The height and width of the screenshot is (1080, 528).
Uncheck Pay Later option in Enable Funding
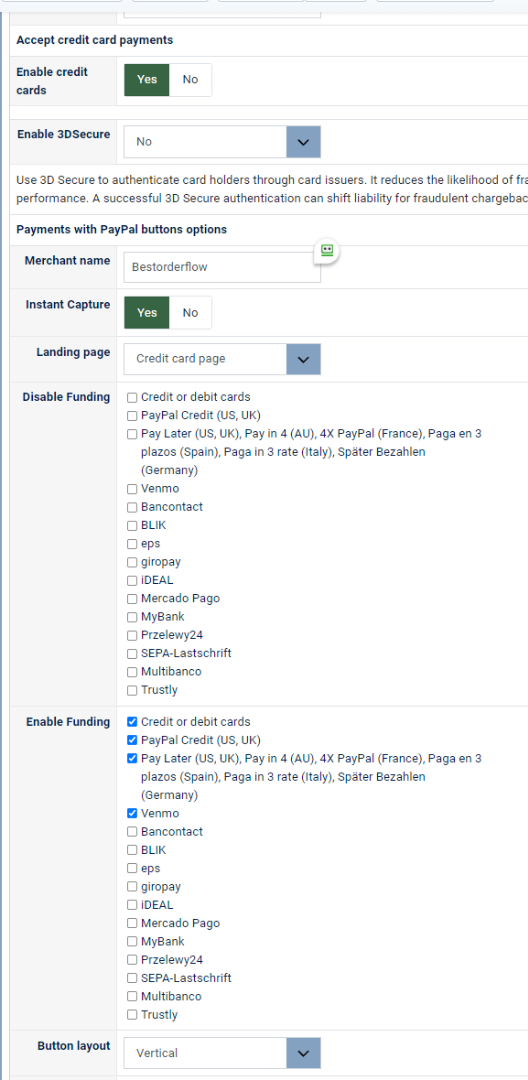132,759
